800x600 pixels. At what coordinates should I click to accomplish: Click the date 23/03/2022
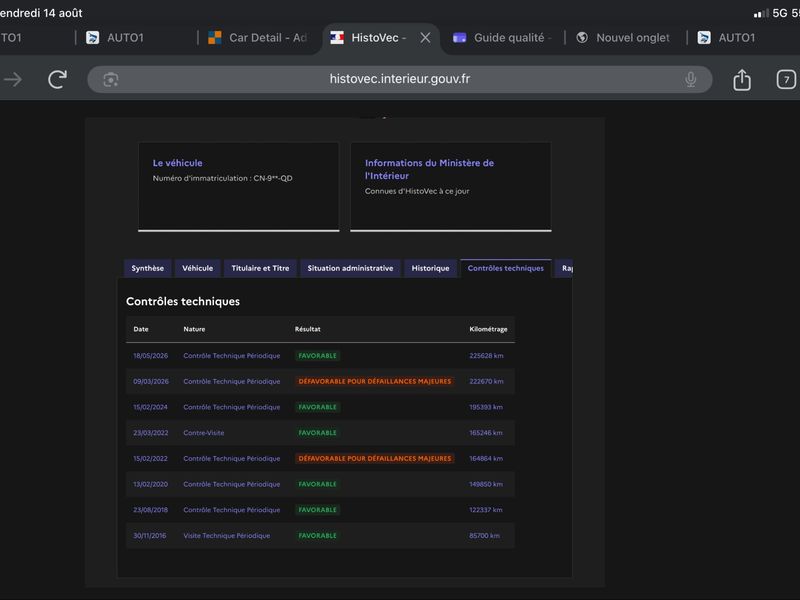[151, 433]
